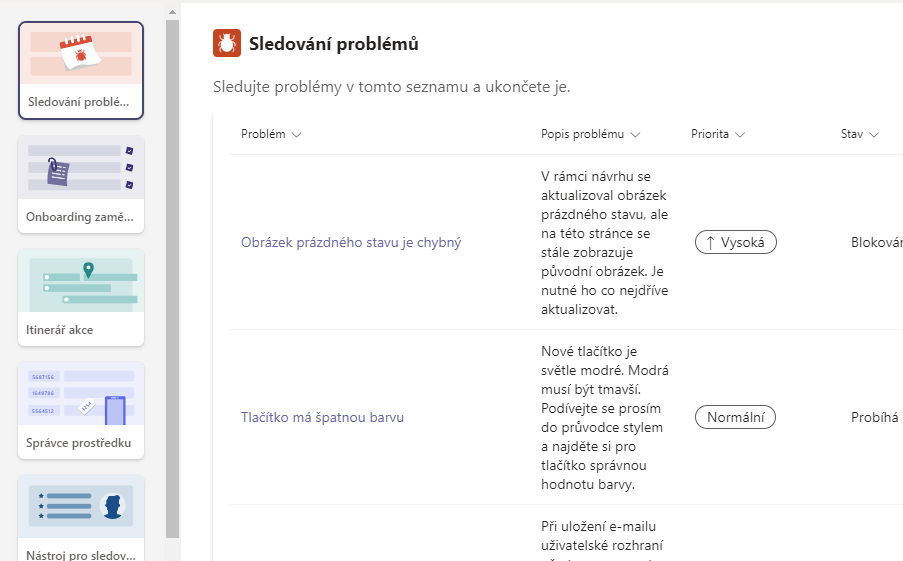
Task: Click the Vysoká priority pill
Action: [x=735, y=242]
